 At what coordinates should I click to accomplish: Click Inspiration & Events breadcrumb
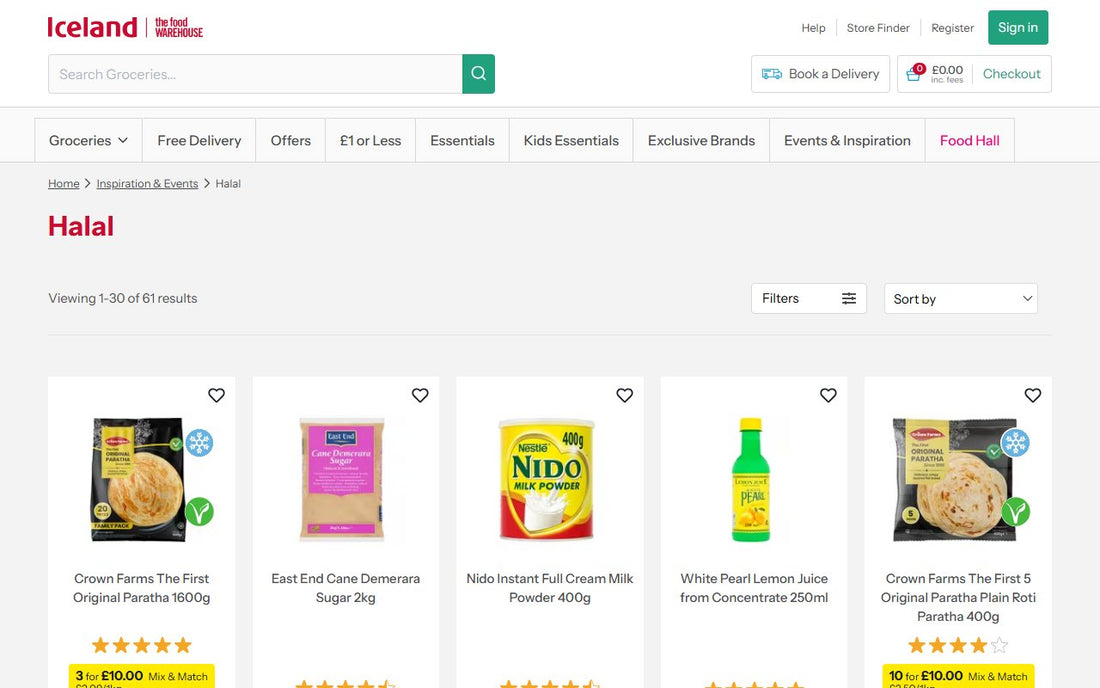tap(147, 184)
